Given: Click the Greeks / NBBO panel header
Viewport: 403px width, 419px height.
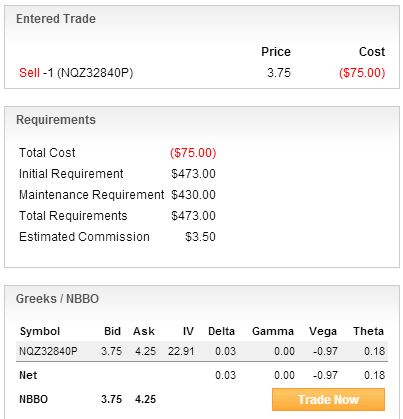Looking at the screenshot, I should pyautogui.click(x=57, y=299).
